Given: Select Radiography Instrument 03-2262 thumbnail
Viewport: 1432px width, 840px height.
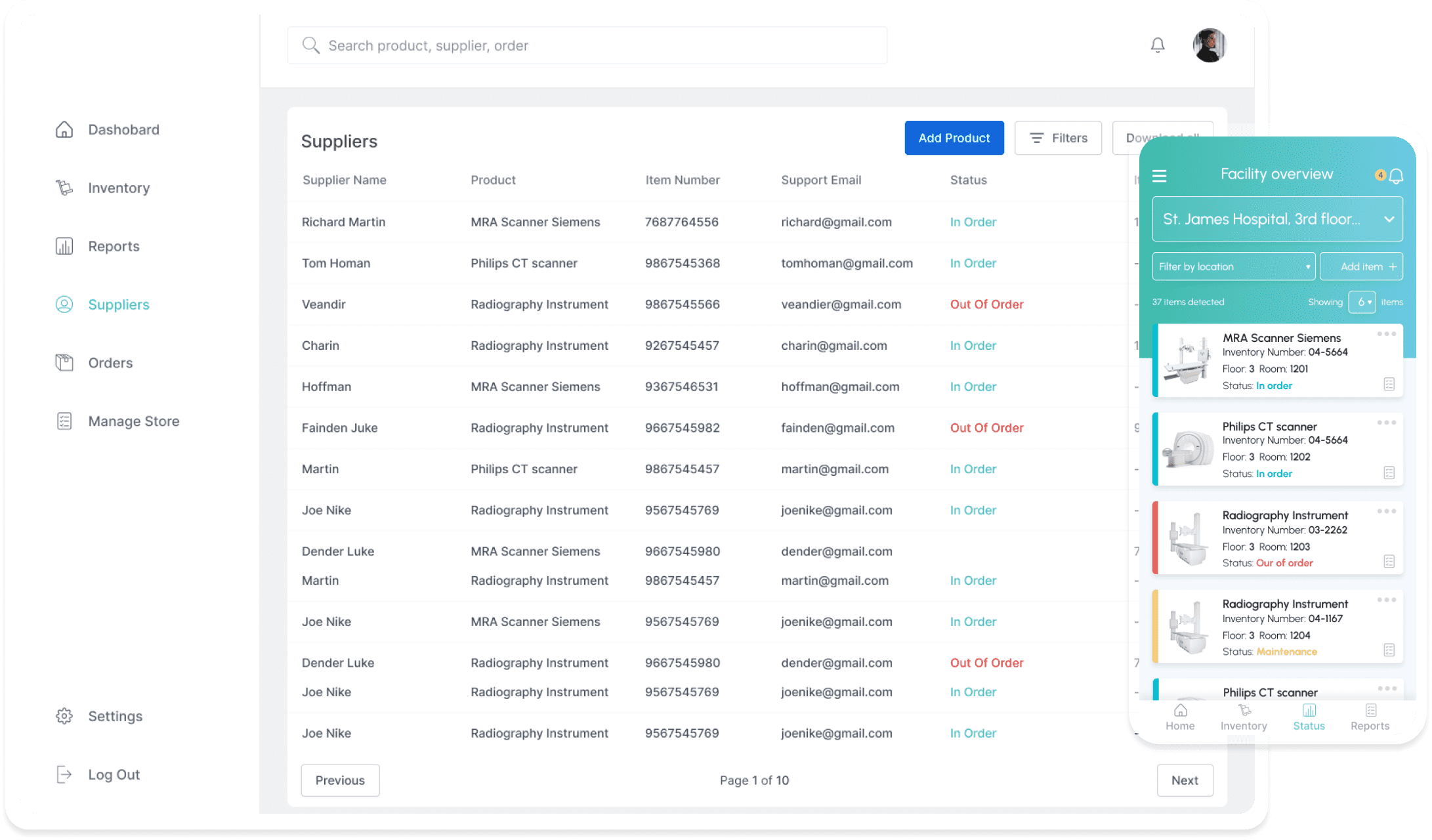Looking at the screenshot, I should point(1187,538).
